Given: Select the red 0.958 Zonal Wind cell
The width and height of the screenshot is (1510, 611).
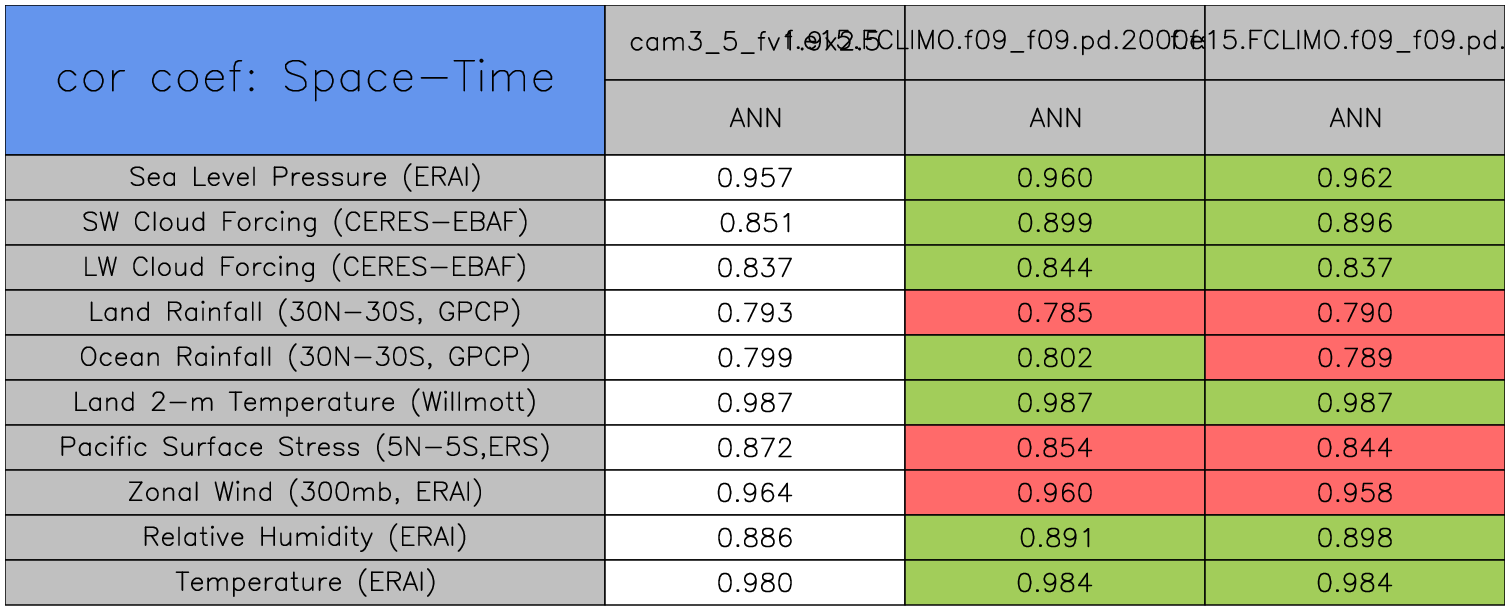Looking at the screenshot, I should (1355, 493).
